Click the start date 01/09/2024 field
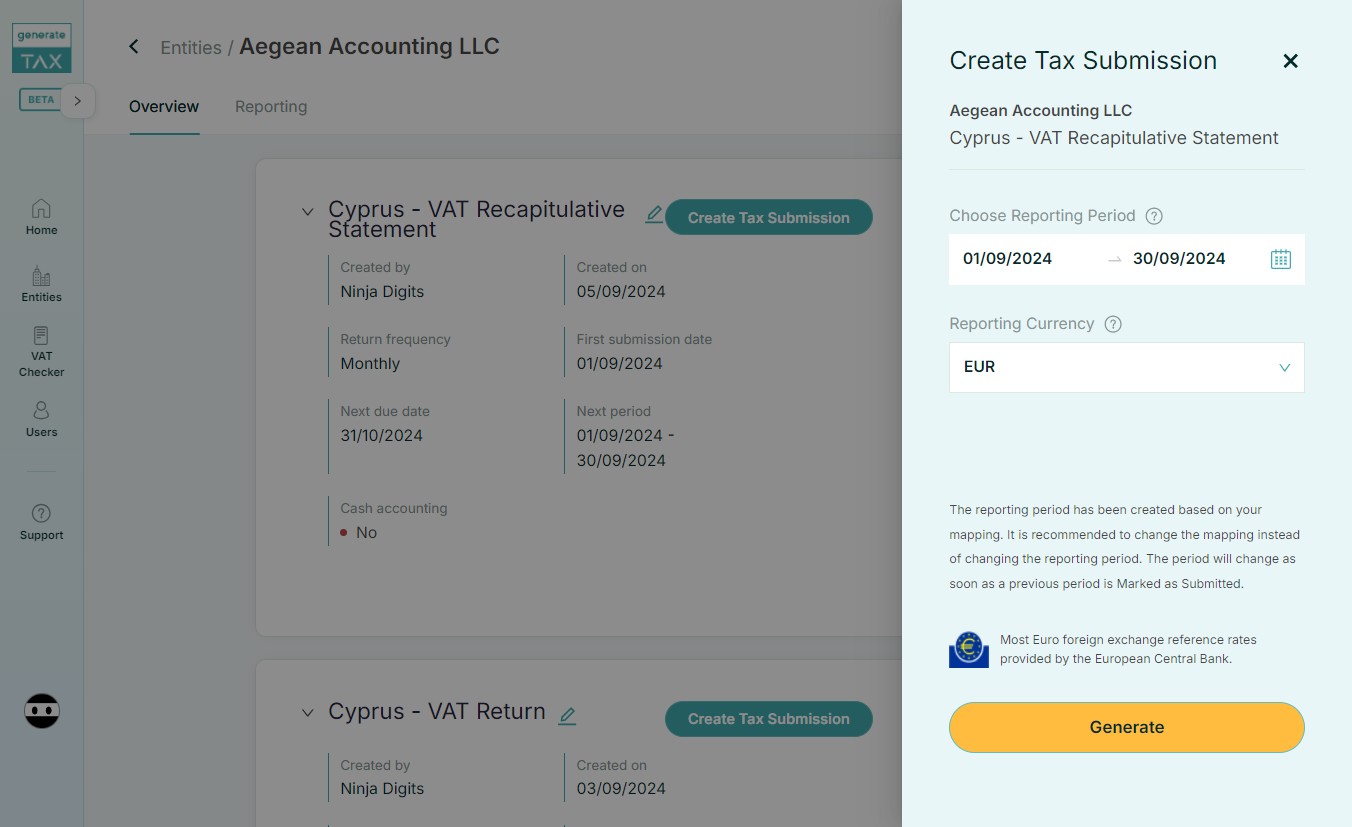The width and height of the screenshot is (1352, 827). coord(1007,259)
